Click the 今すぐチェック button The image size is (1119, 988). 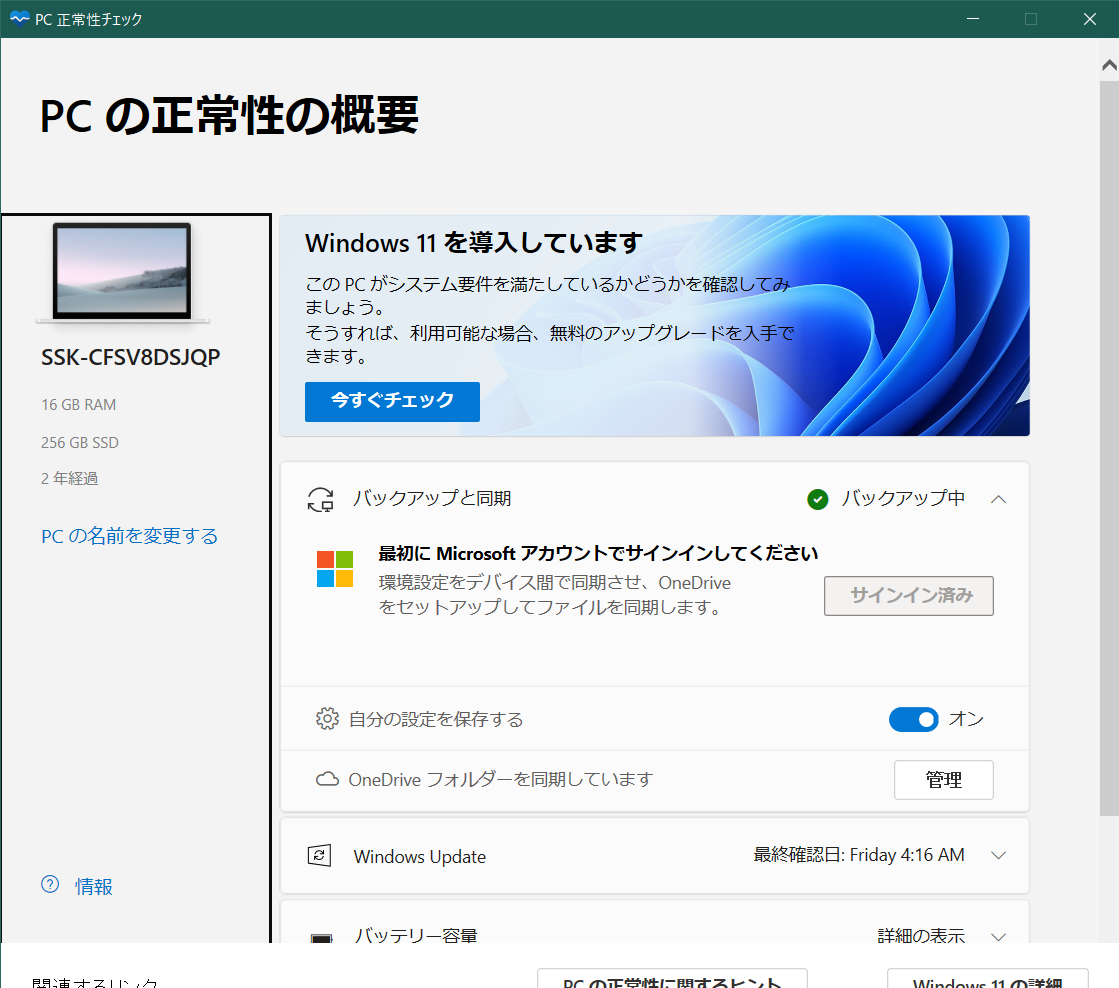pos(393,401)
